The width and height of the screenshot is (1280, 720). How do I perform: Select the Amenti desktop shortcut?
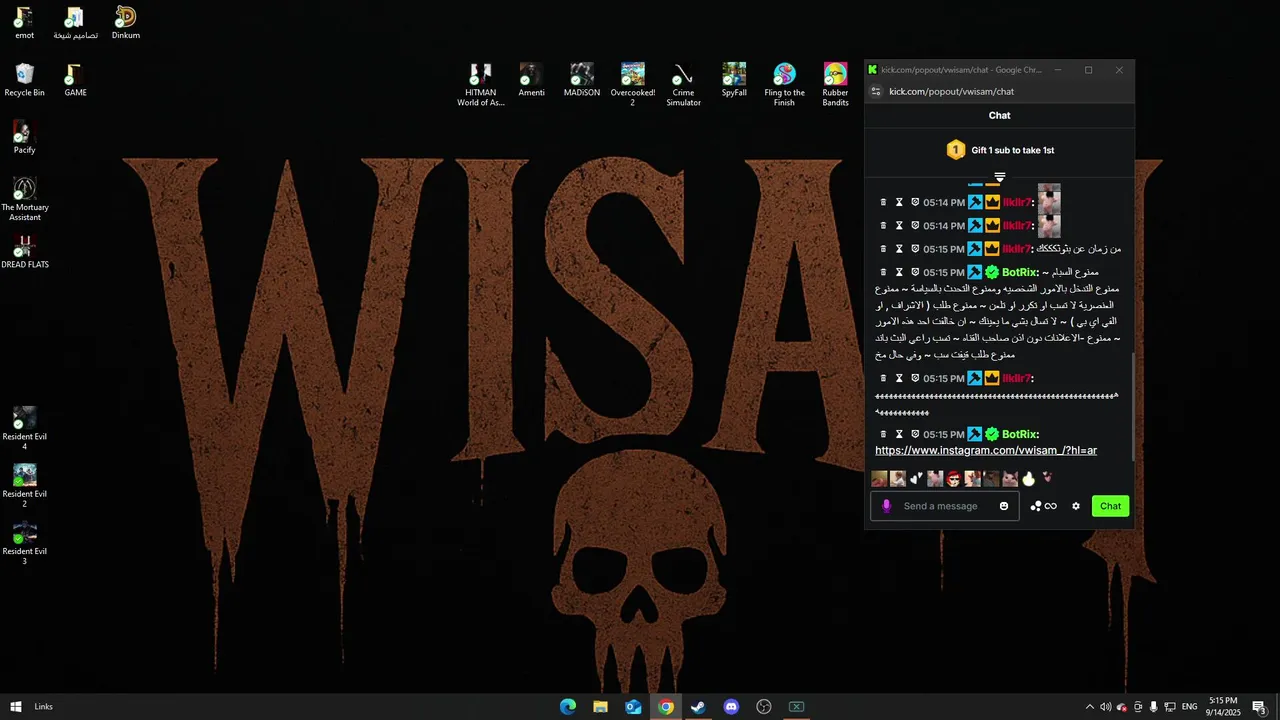(531, 80)
